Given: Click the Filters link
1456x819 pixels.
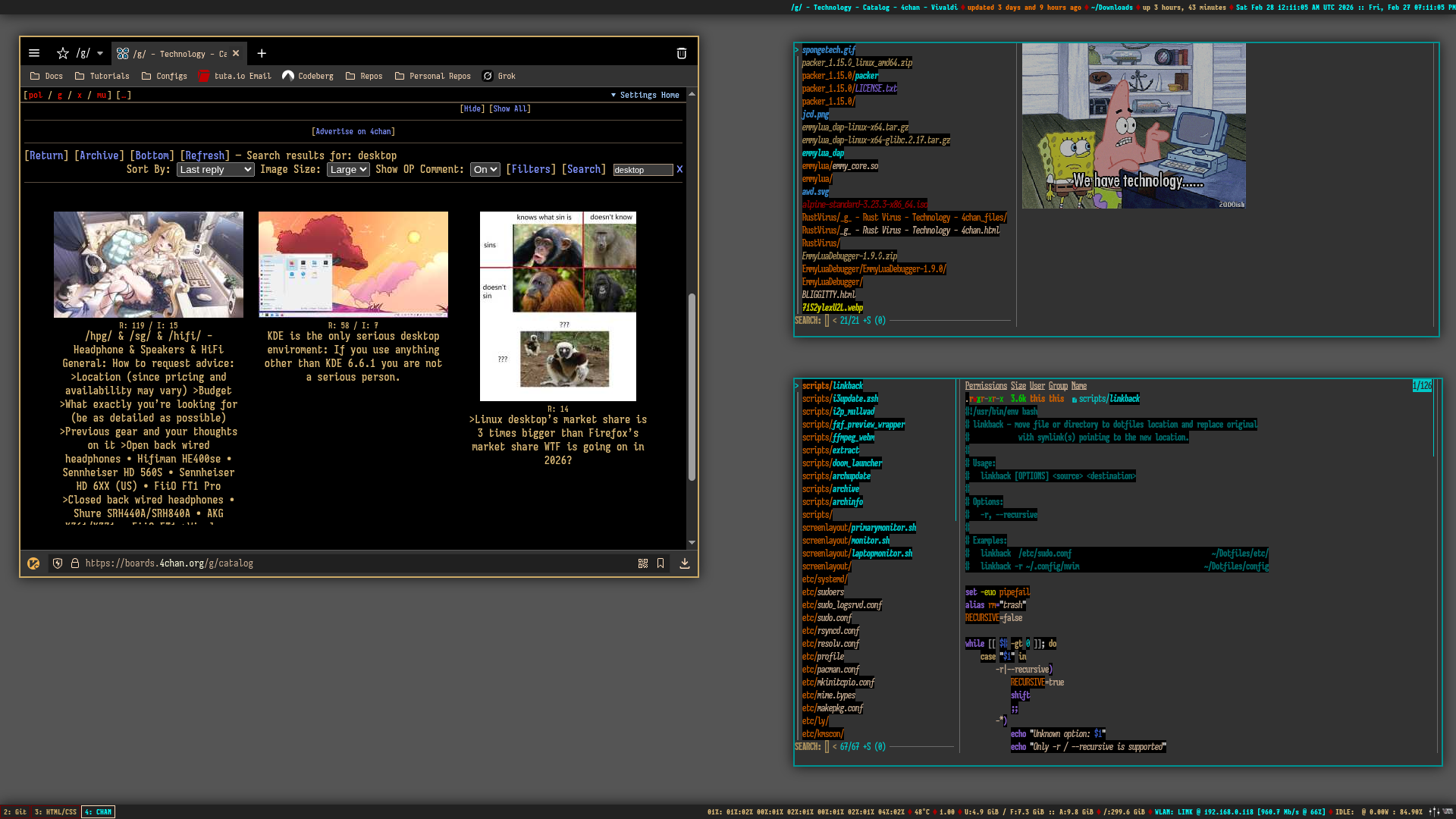Looking at the screenshot, I should [531, 169].
